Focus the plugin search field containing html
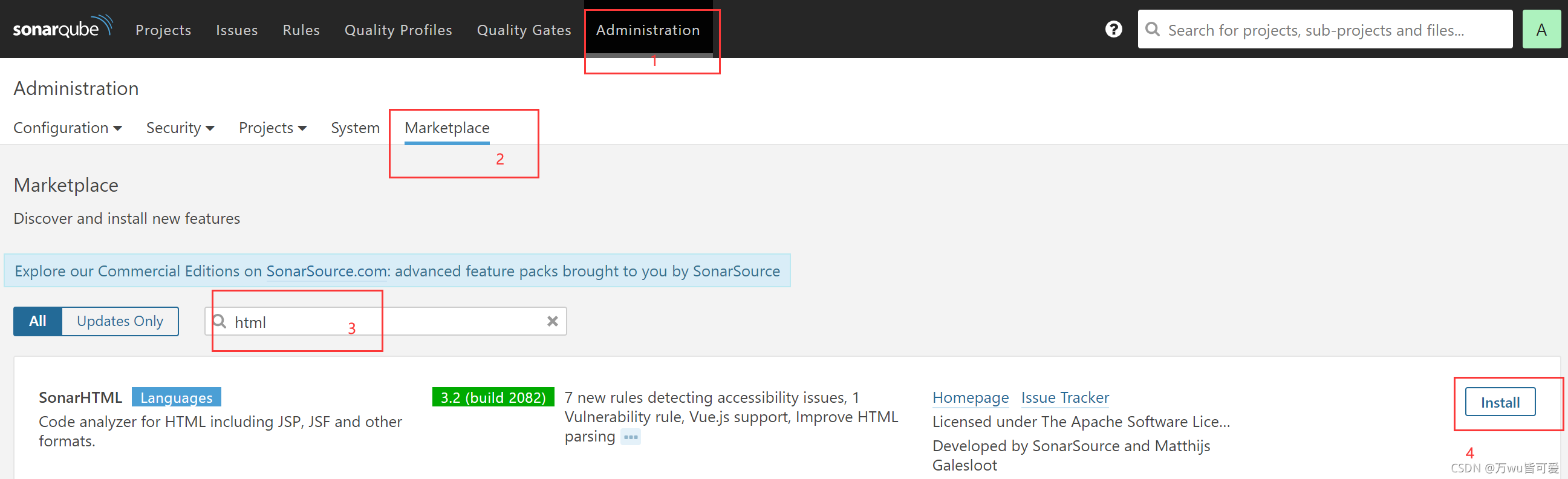The width and height of the screenshot is (1568, 479). (385, 321)
